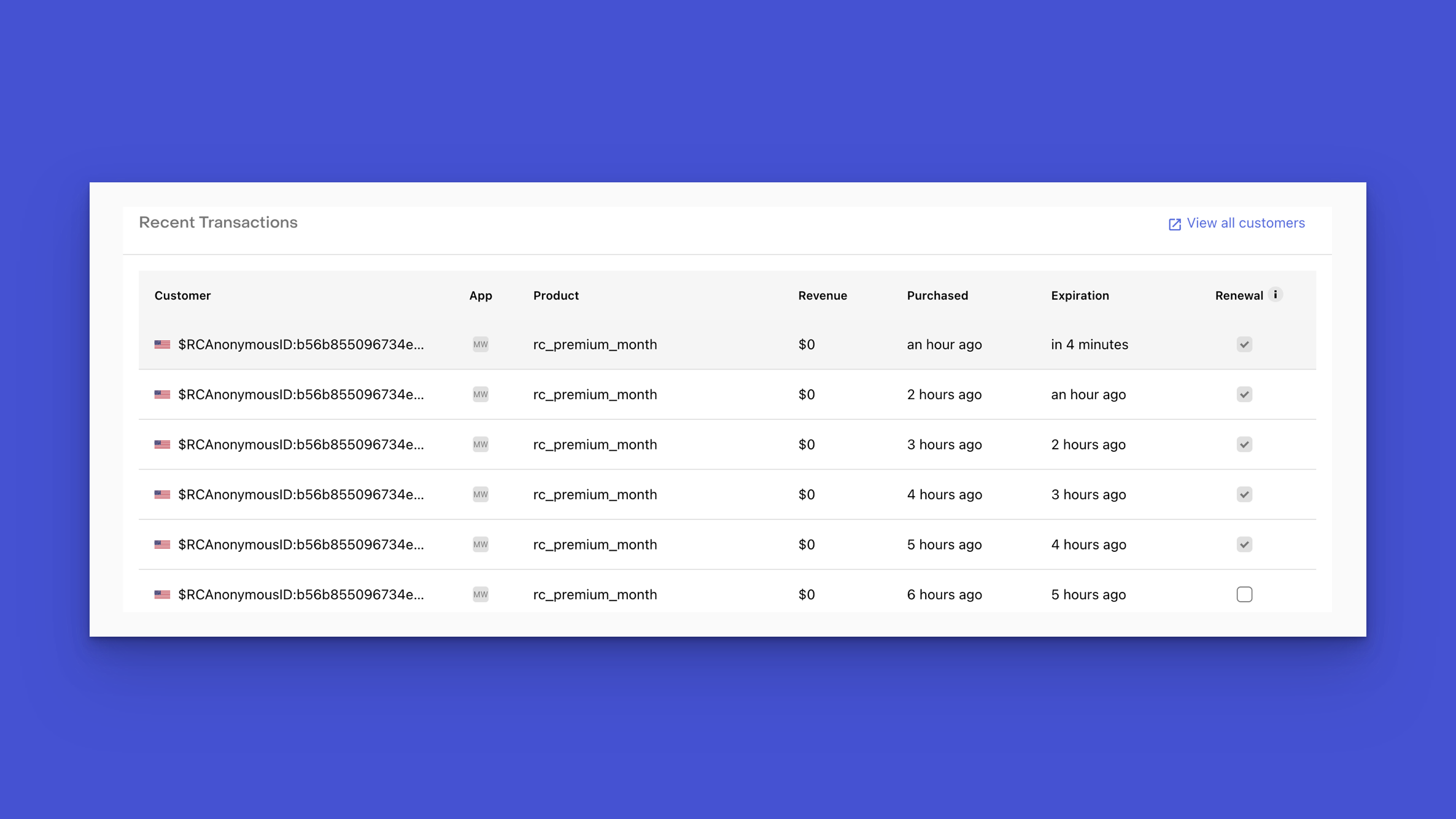Toggle renewal checkbox for the '5 hours ago' purchase
Image resolution: width=1456 pixels, height=819 pixels.
pyautogui.click(x=1244, y=545)
